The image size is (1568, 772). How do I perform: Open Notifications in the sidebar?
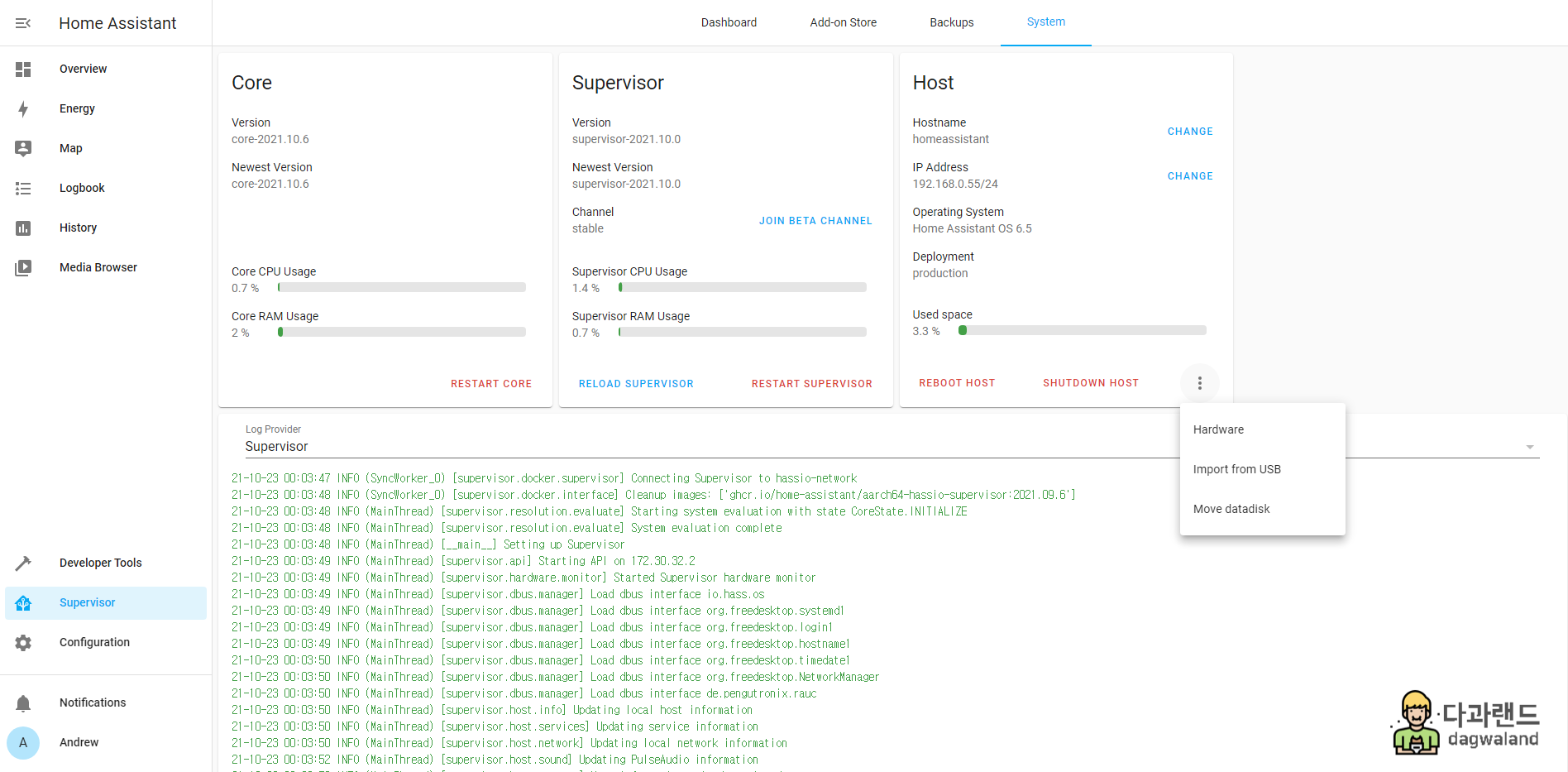[x=106, y=703]
